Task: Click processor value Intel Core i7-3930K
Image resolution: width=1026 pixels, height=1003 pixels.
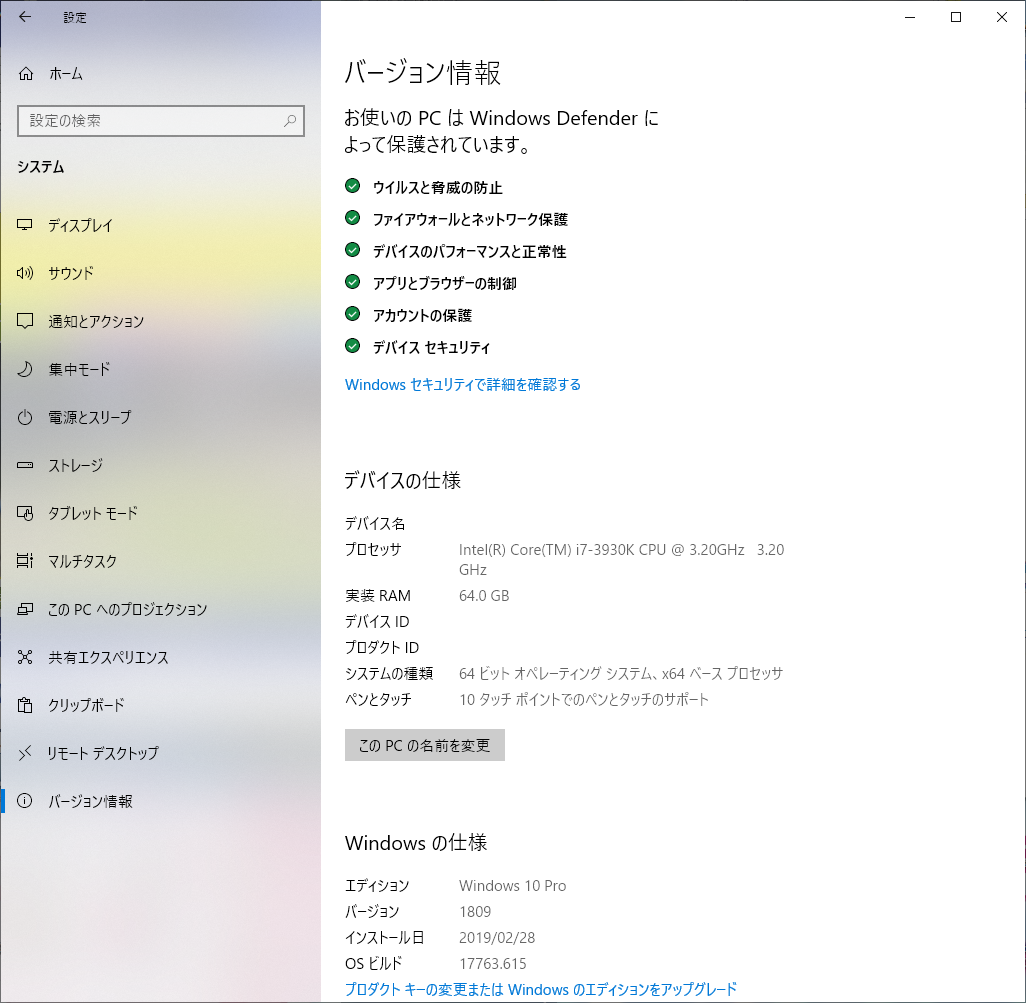Action: [x=622, y=559]
